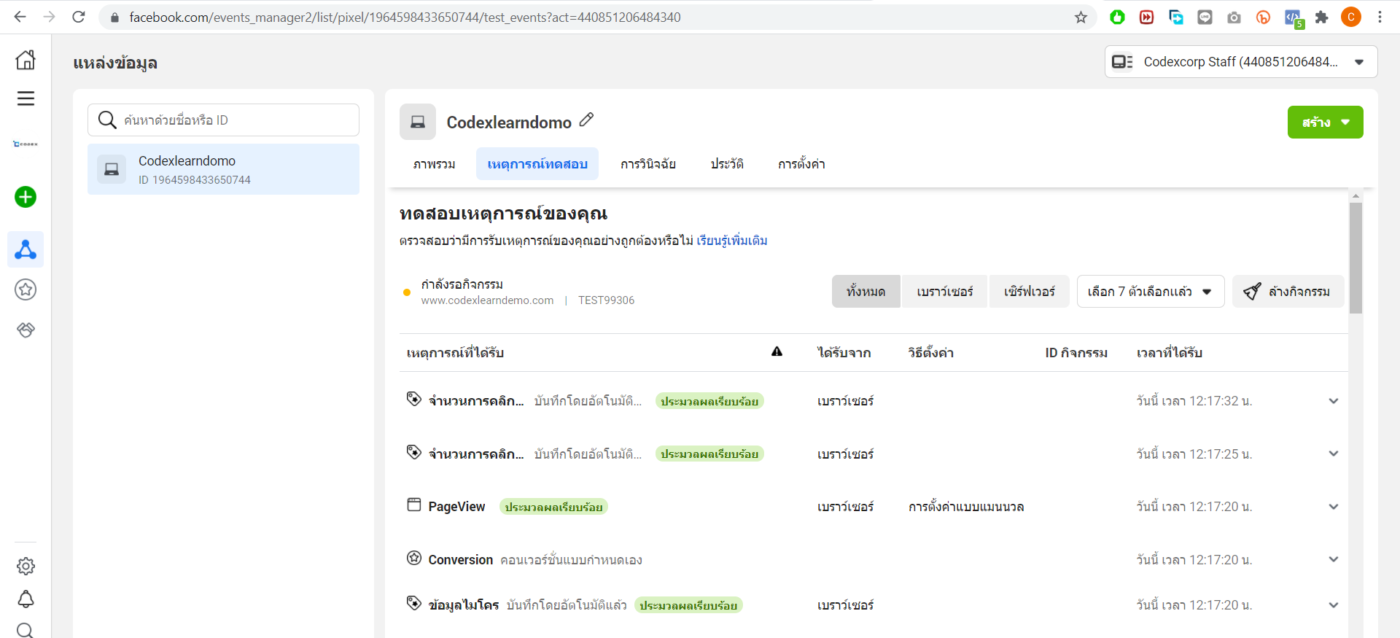Open the การวินิจฉัย tab
Screen dimensions: 1400x638
[x=648, y=164]
